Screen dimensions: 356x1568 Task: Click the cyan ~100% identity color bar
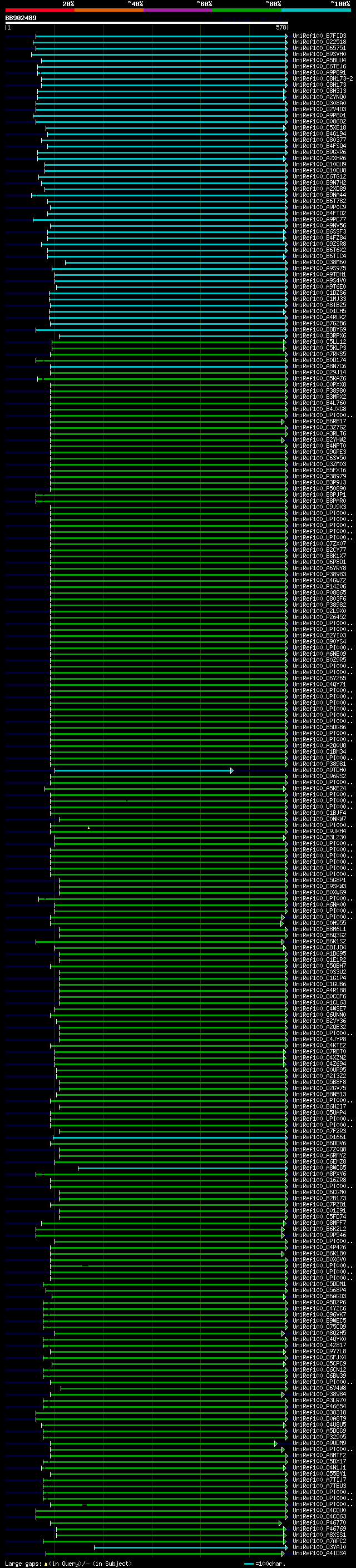(x=317, y=10)
